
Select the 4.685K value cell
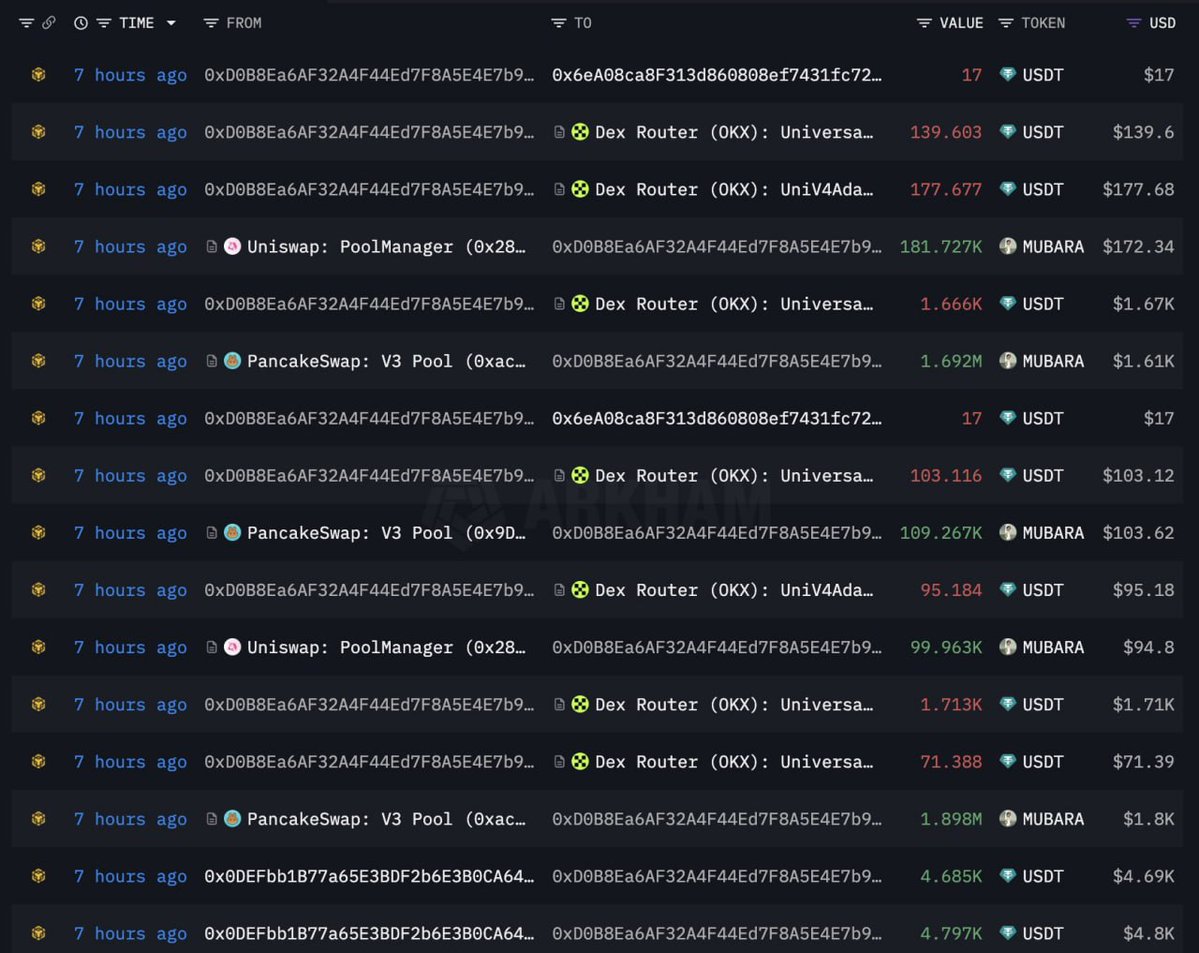tap(950, 877)
